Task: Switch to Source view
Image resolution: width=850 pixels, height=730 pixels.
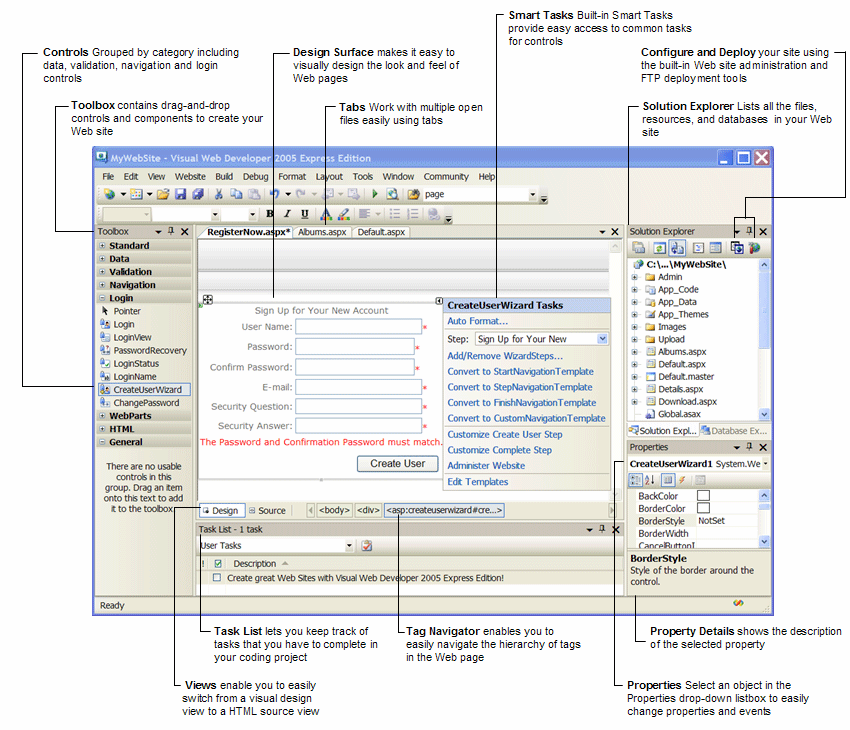Action: [267, 511]
